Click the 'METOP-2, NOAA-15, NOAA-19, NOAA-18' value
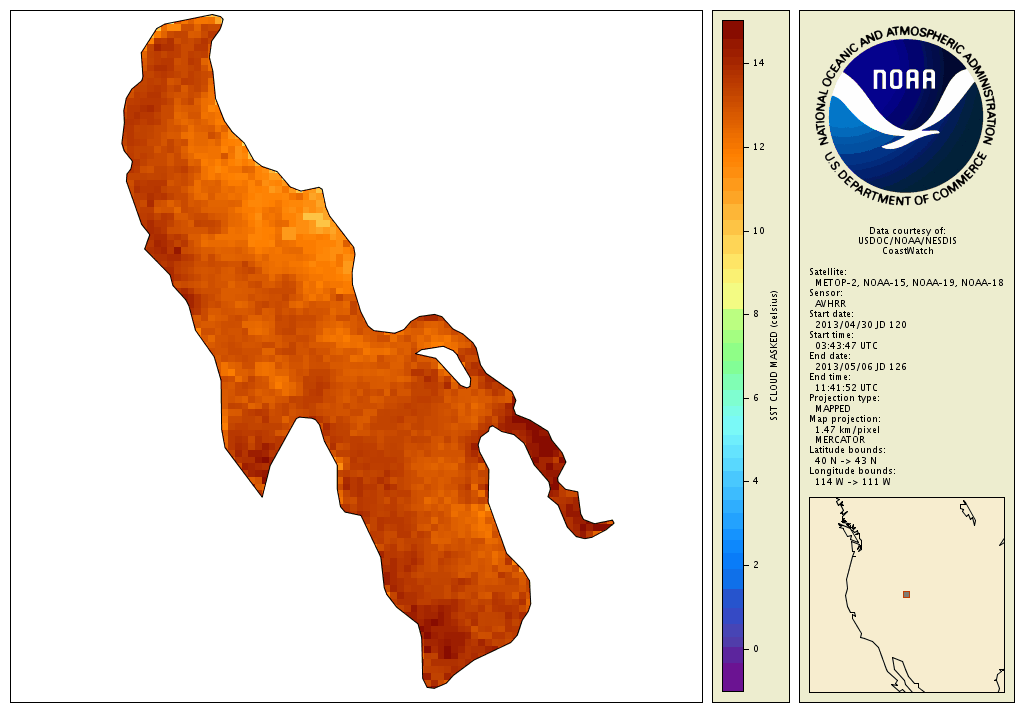Viewport: 1024px width, 712px height. pos(909,283)
